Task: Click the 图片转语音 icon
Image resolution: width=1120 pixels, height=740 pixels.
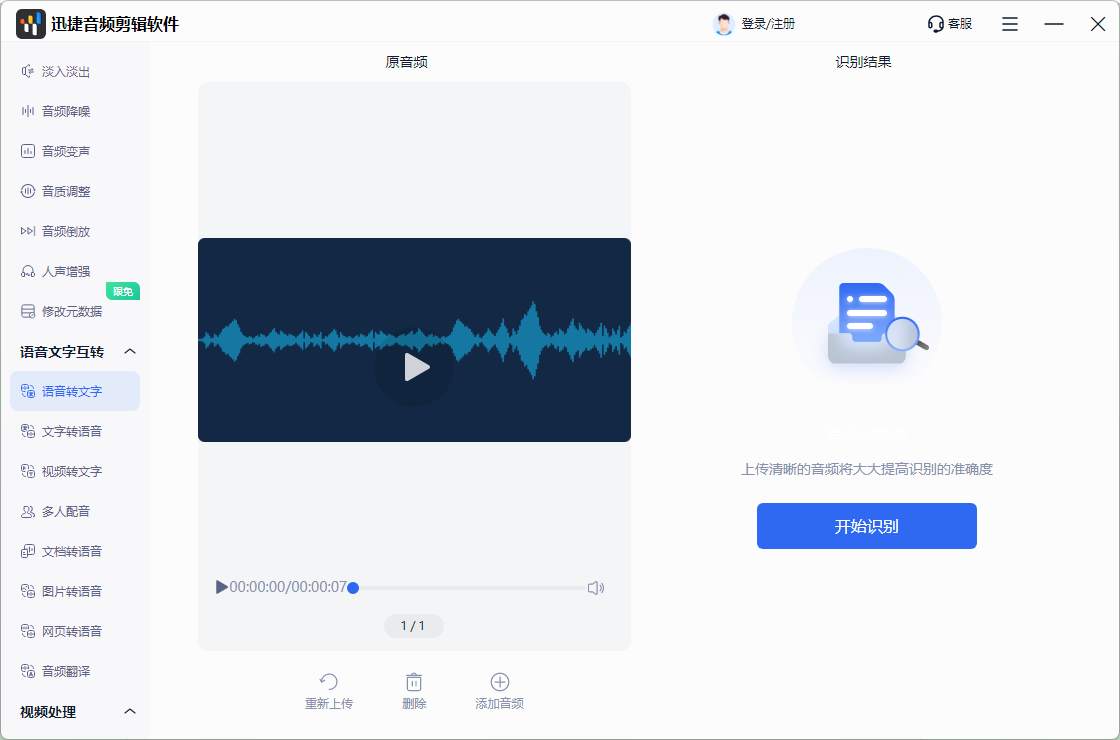Action: [x=28, y=591]
